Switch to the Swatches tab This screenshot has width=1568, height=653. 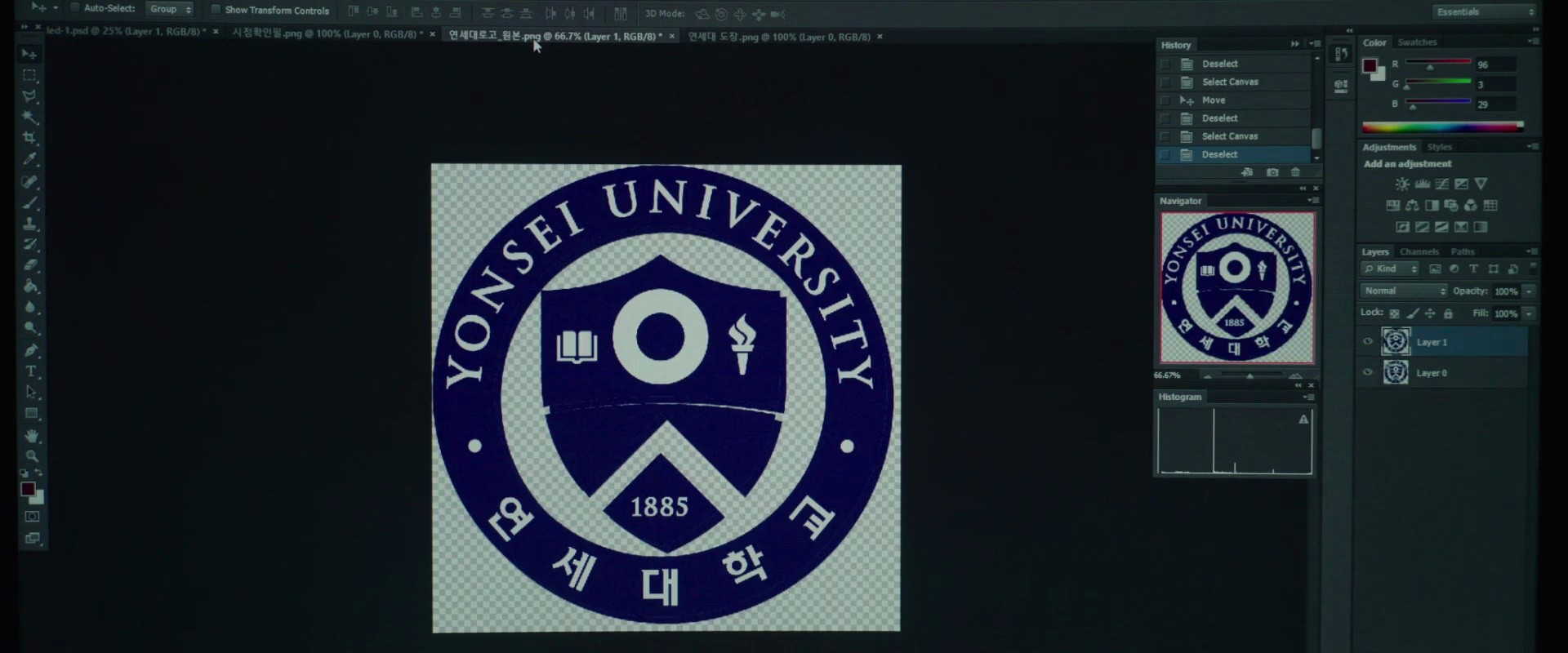(1417, 42)
